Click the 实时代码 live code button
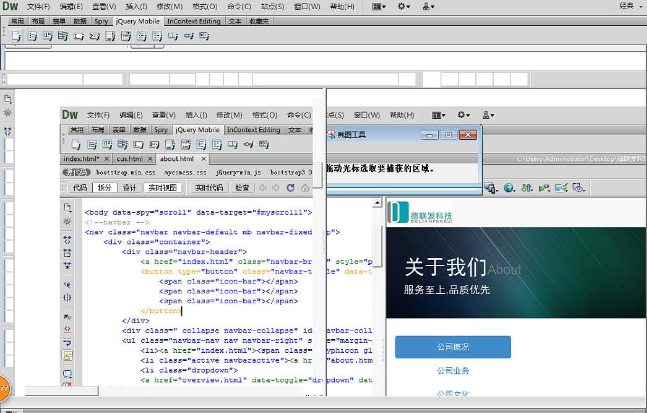 coord(208,187)
